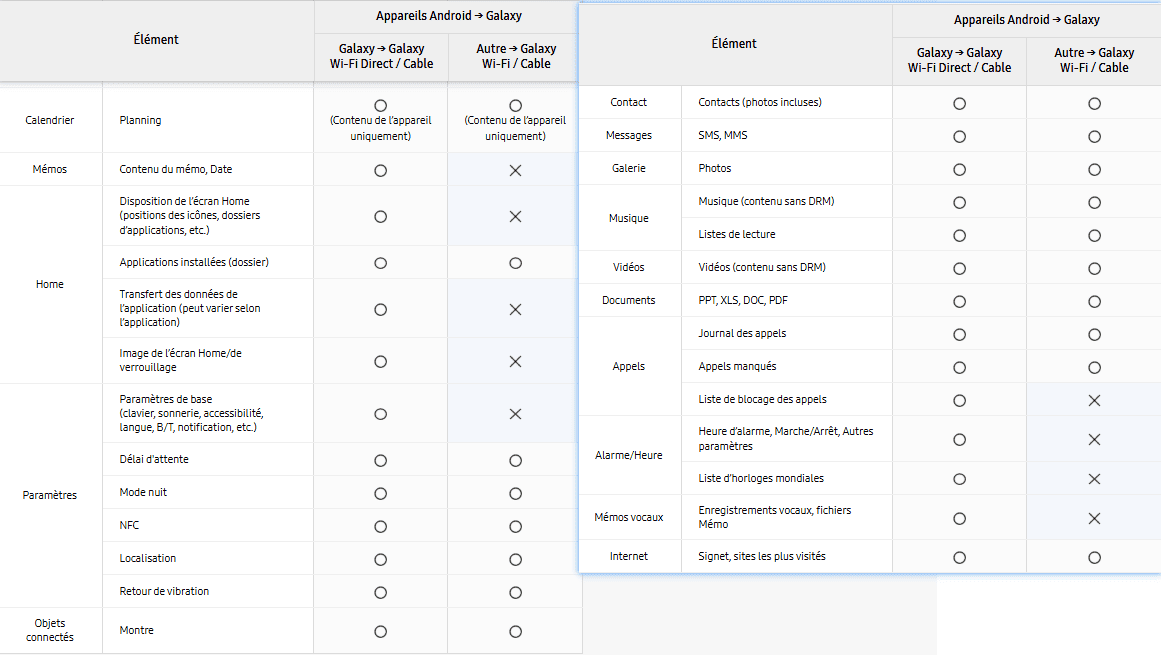The image size is (1161, 655).
Task: Click the 'Liste de blocage des appels' cell
Action: 786,399
